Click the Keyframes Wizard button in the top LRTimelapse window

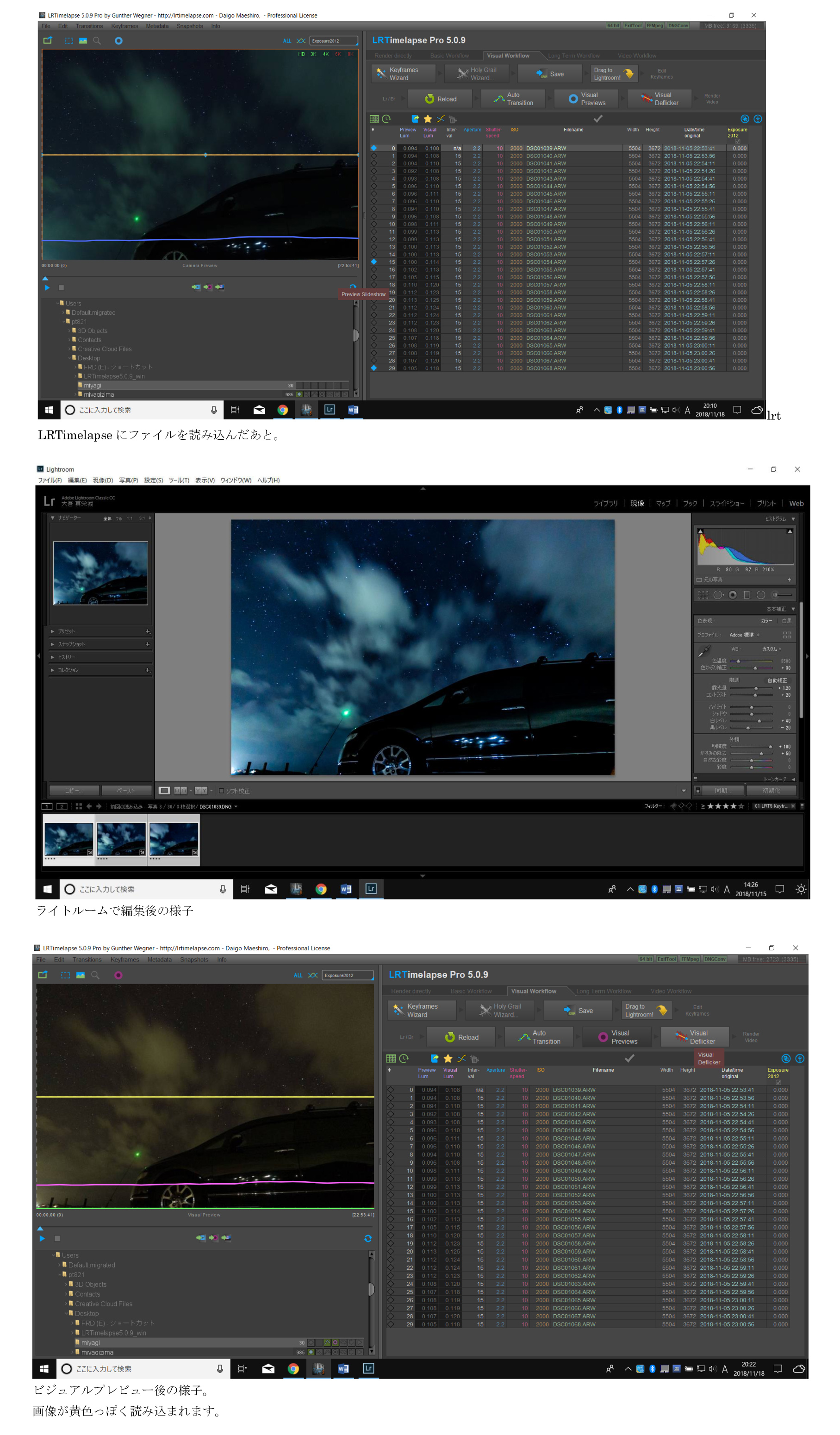(404, 74)
